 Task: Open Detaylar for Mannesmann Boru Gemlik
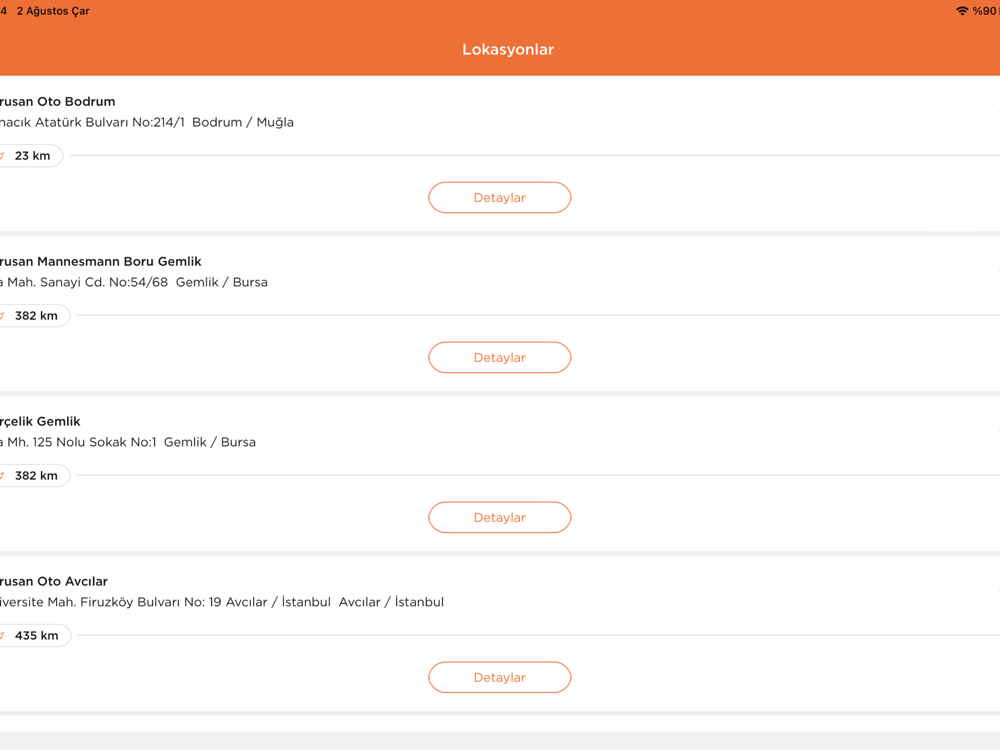tap(499, 358)
